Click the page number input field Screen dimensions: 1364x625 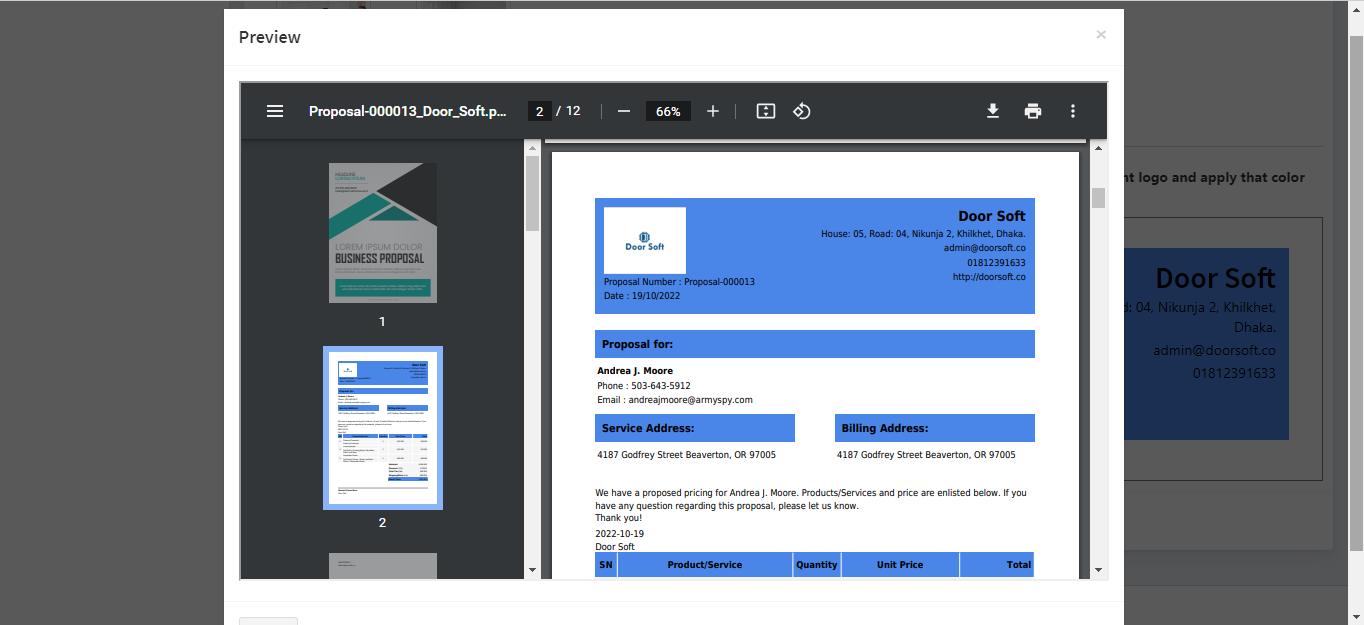coord(539,111)
